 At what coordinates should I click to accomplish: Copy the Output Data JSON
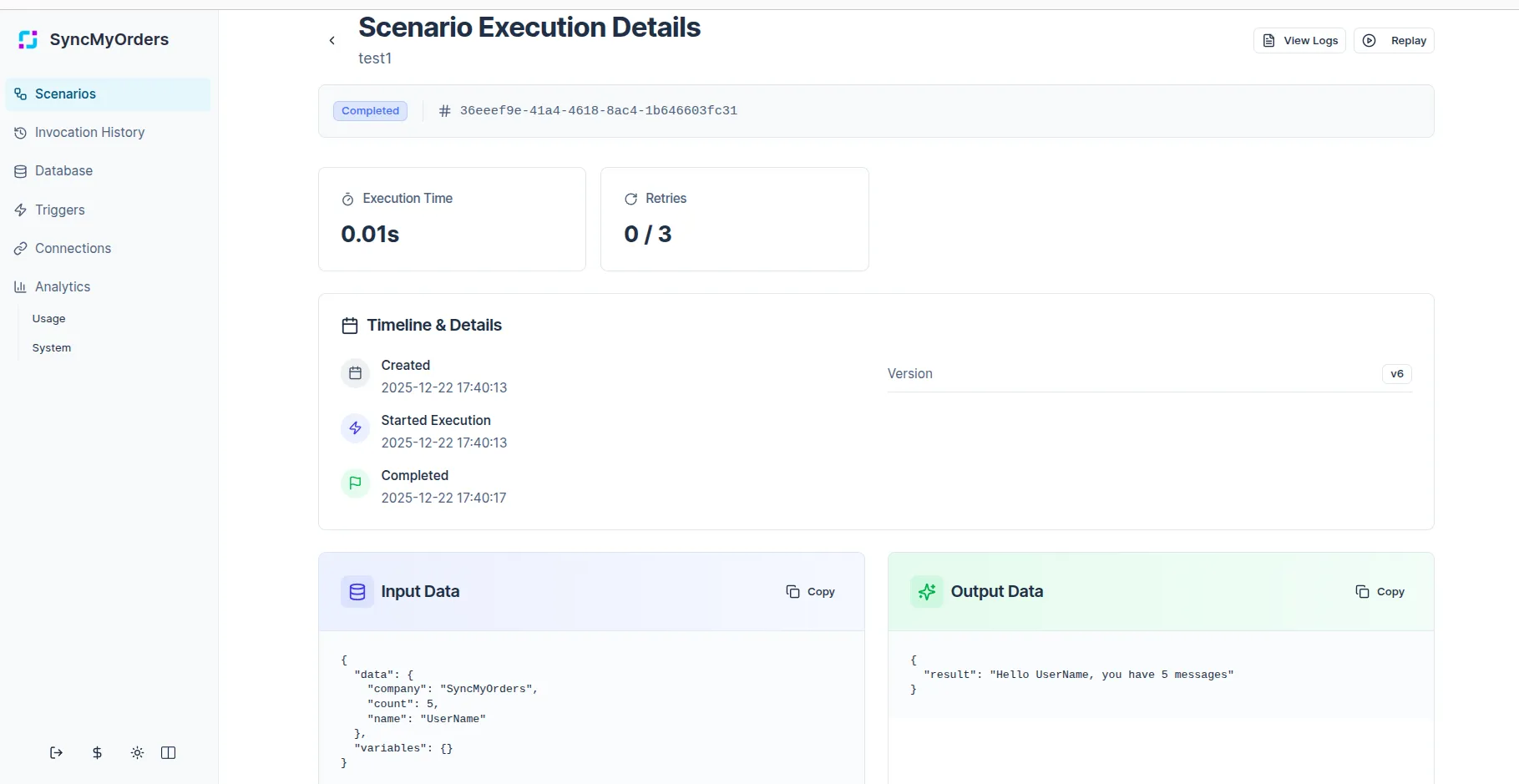point(1380,592)
